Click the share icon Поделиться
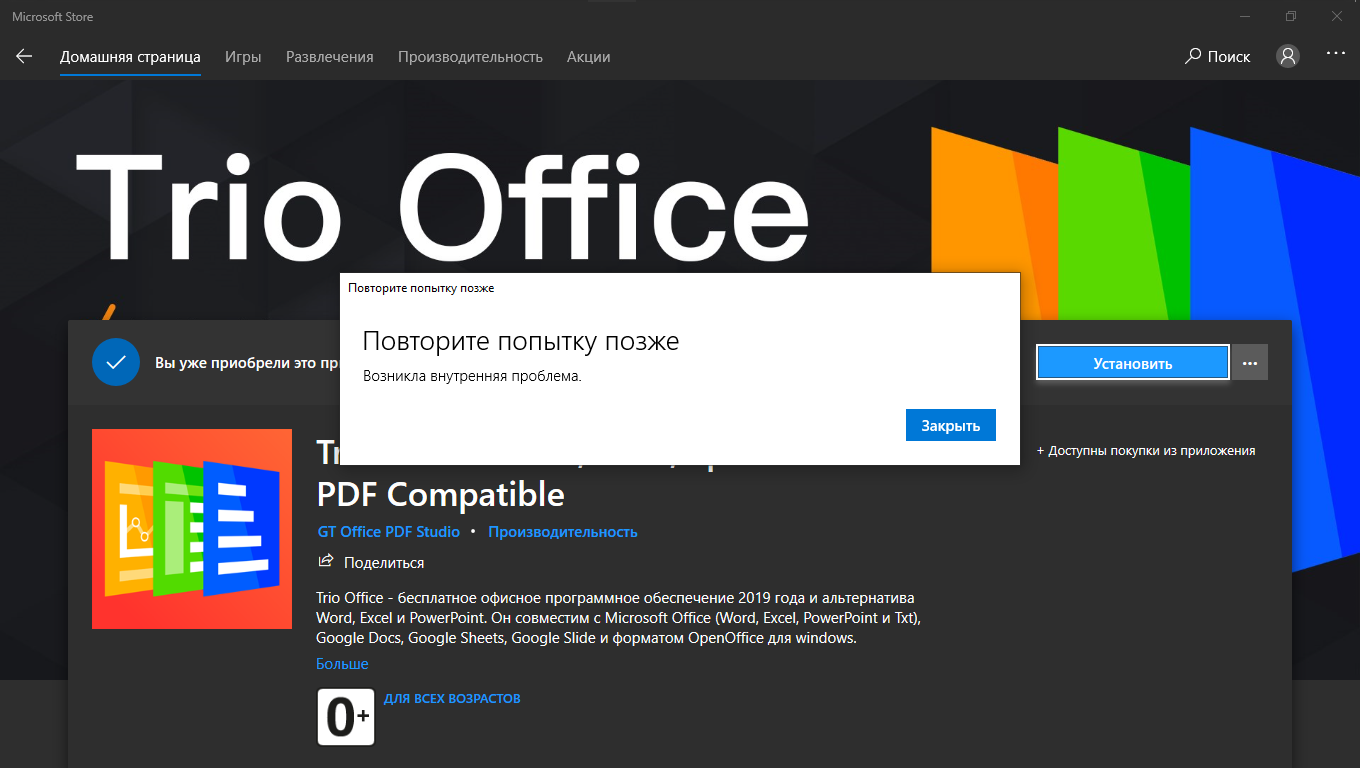Viewport: 1360px width, 768px height. [x=371, y=562]
